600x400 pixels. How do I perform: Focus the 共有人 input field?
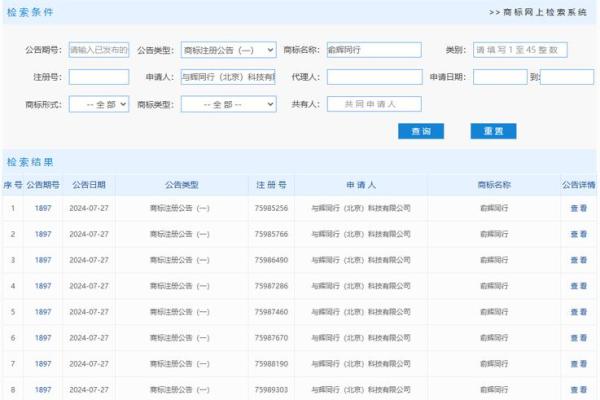[x=374, y=104]
